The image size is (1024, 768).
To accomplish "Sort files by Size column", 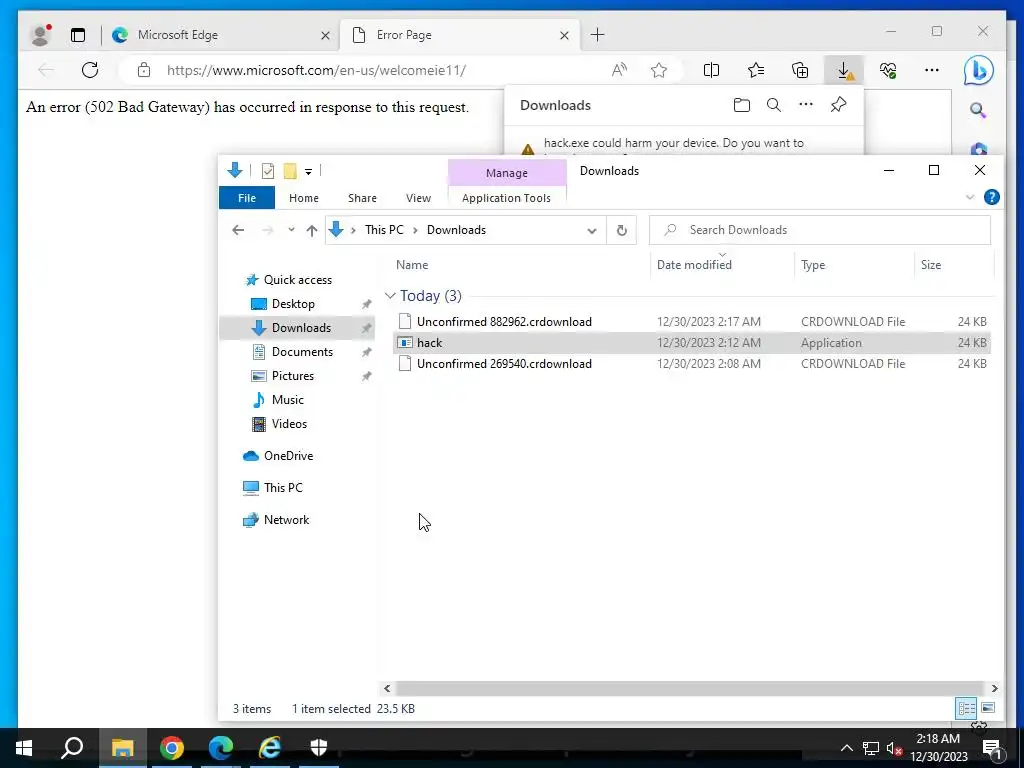I will [931, 264].
